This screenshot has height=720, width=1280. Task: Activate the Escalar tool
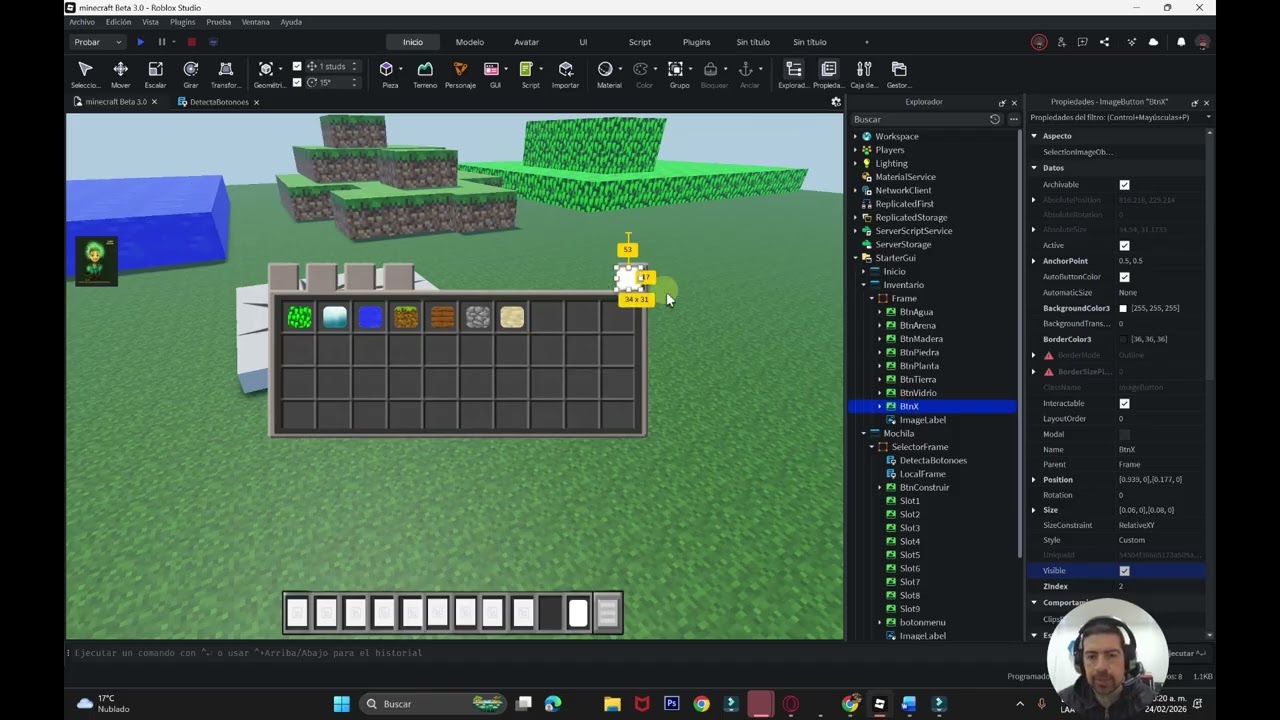coord(155,74)
